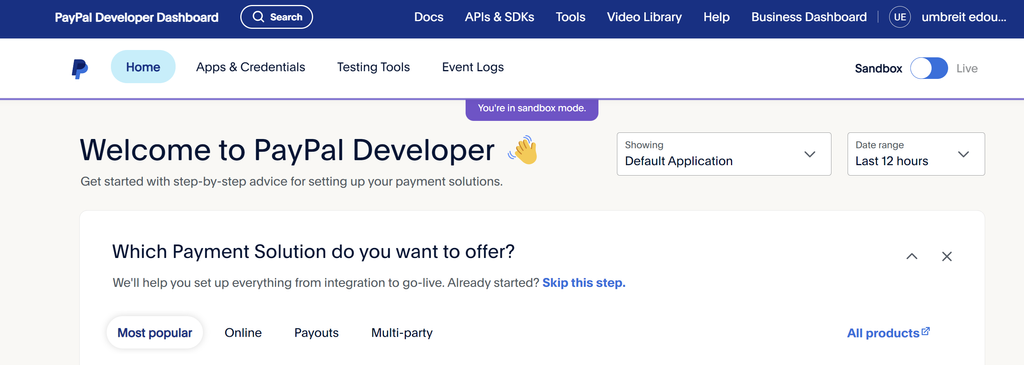Open the Search button
Image resolution: width=1024 pixels, height=365 pixels.
[277, 17]
